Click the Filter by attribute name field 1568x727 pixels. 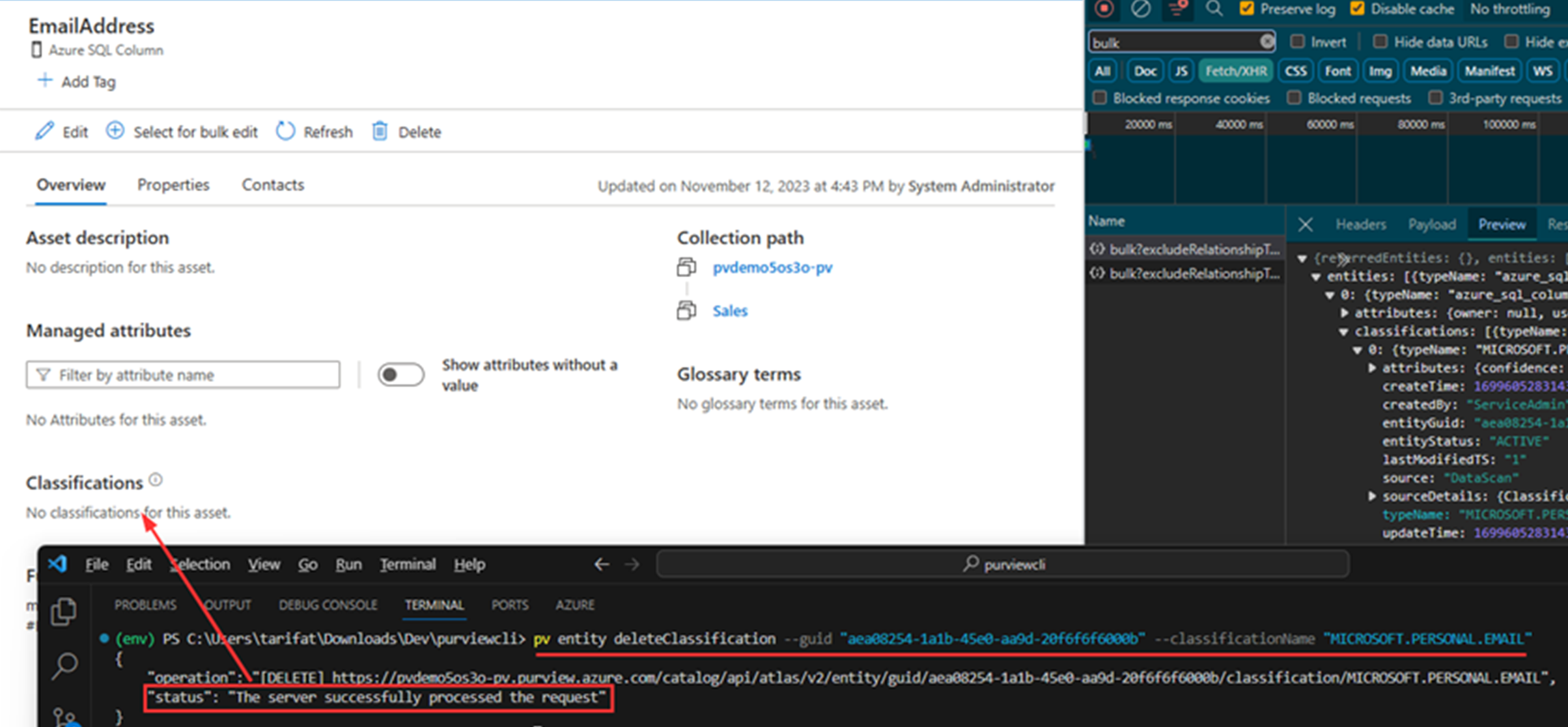pos(183,375)
